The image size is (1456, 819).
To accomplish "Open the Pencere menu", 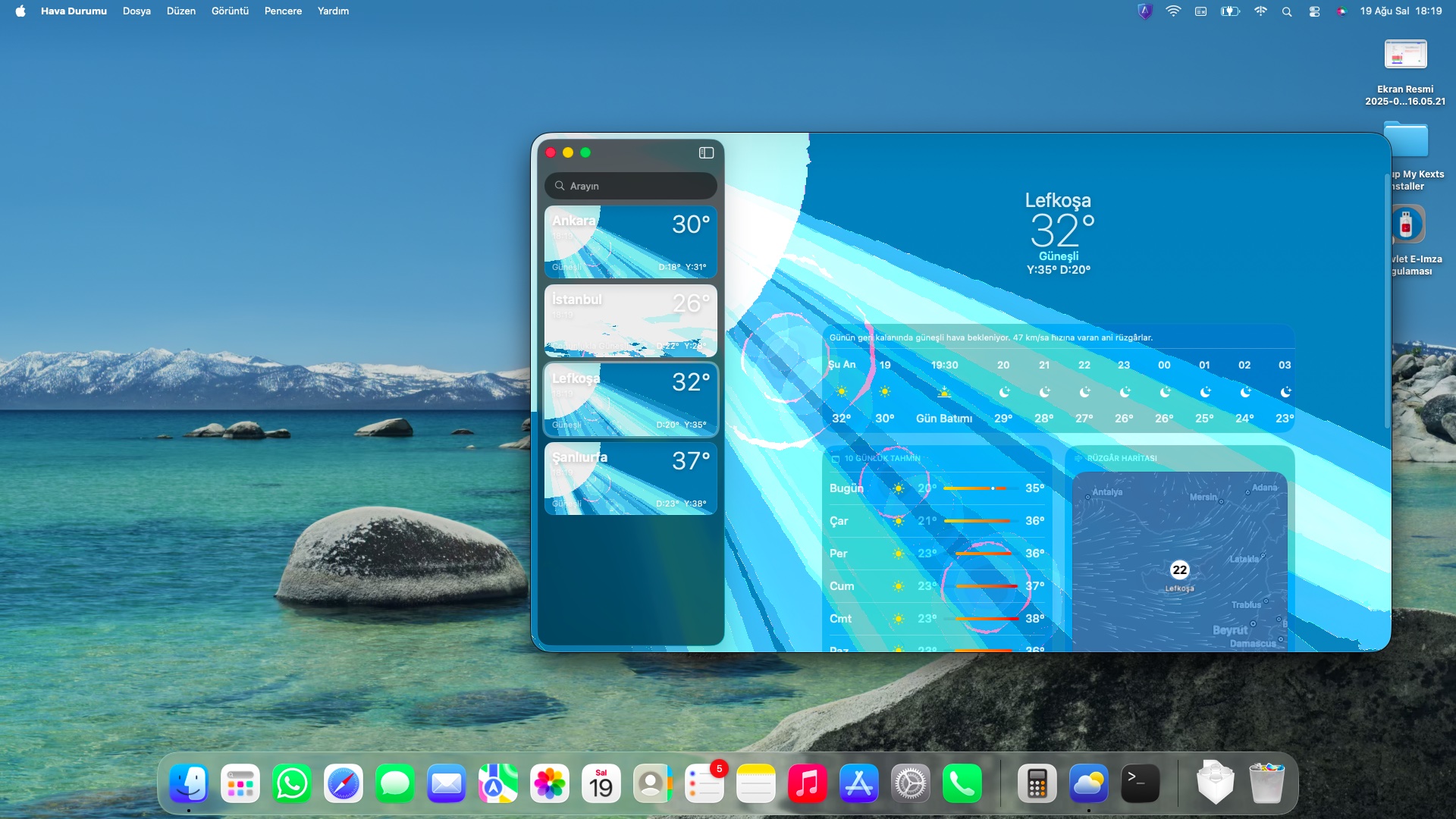I will coord(283,11).
